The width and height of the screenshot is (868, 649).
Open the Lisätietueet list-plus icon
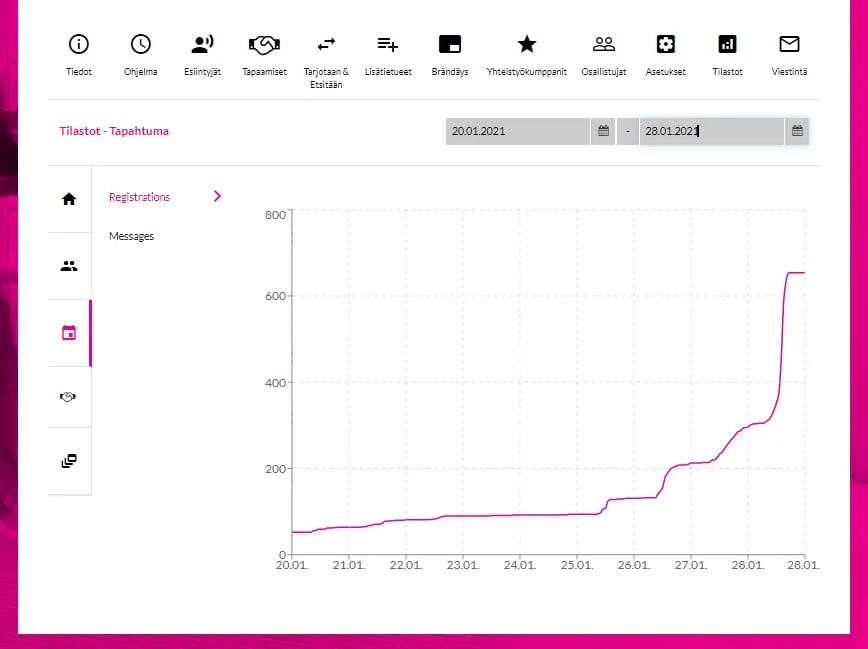click(x=388, y=44)
